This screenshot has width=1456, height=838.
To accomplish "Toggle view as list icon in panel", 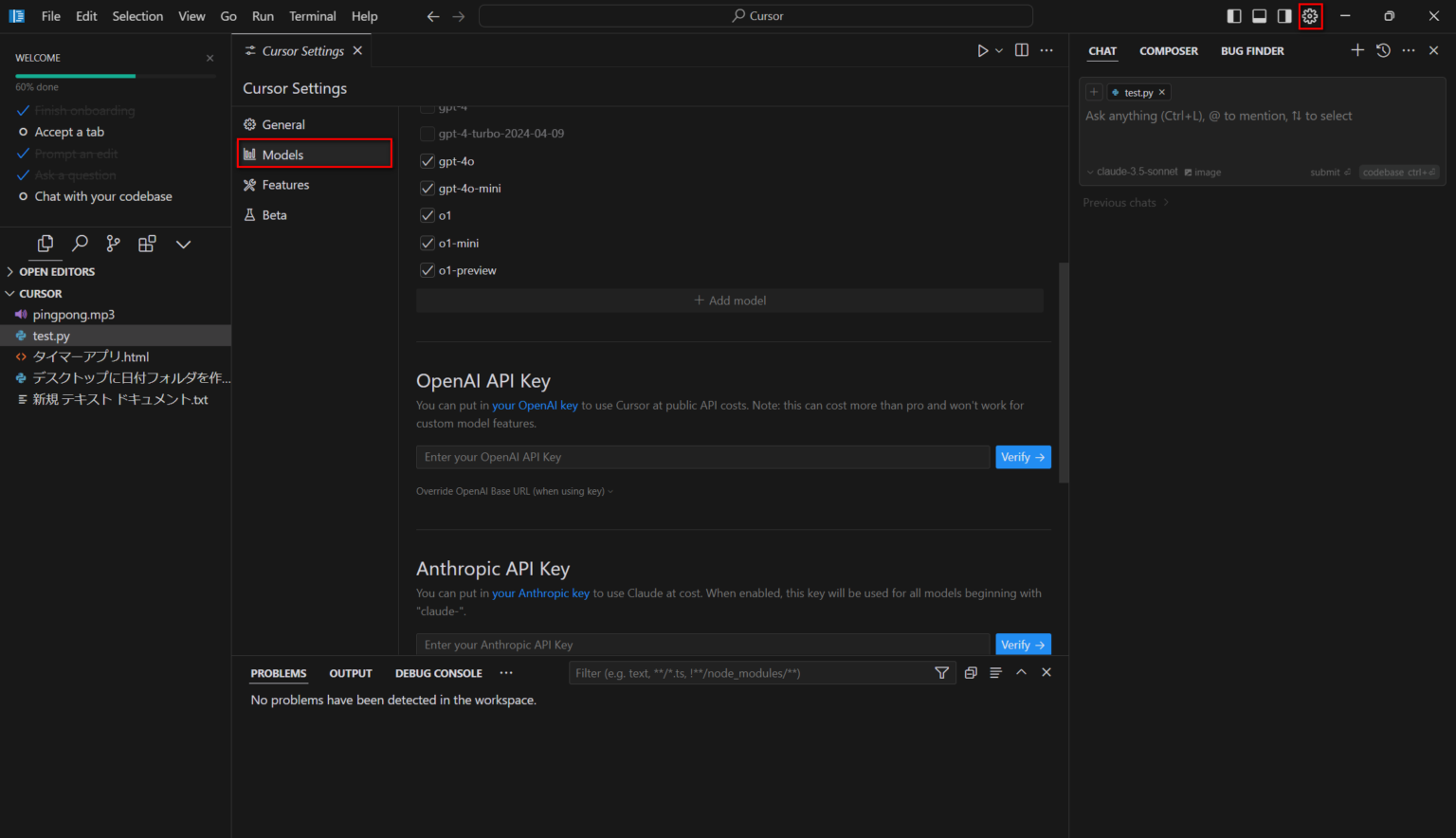I will coord(995,673).
